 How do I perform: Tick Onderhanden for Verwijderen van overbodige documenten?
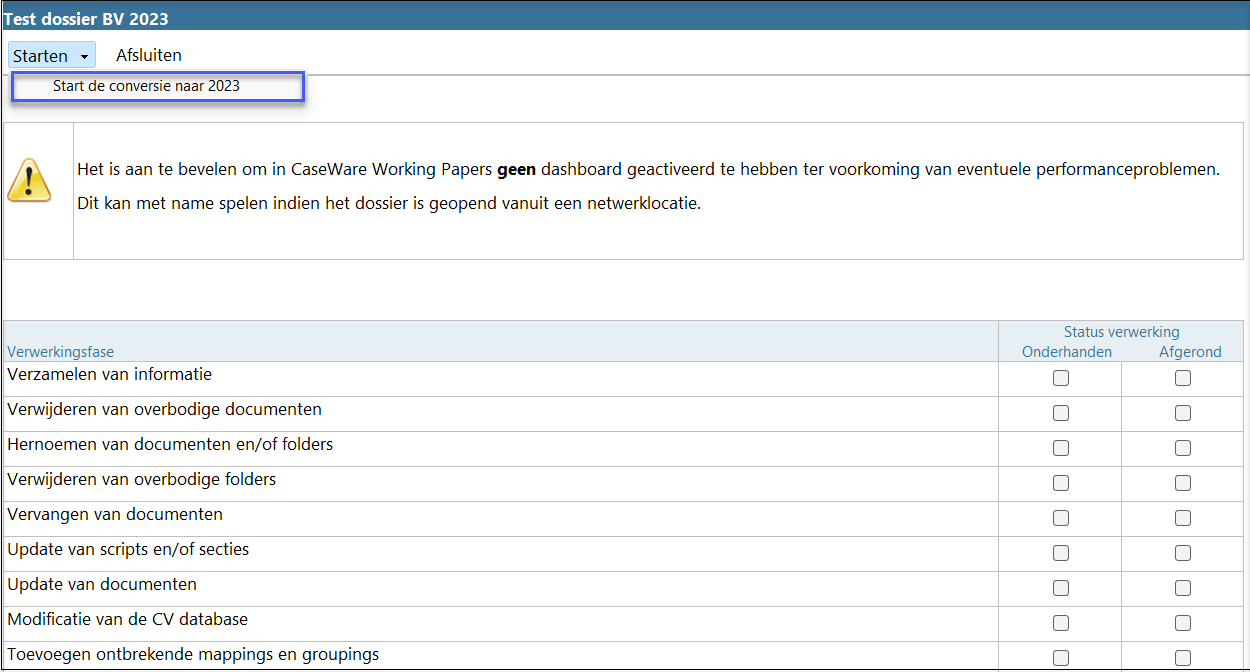pos(1061,413)
